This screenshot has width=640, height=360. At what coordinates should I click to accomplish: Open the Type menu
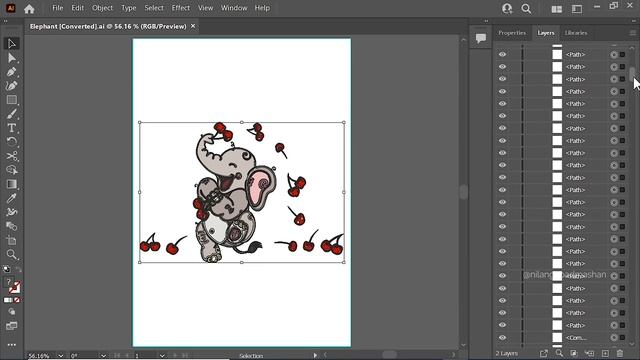pos(129,8)
